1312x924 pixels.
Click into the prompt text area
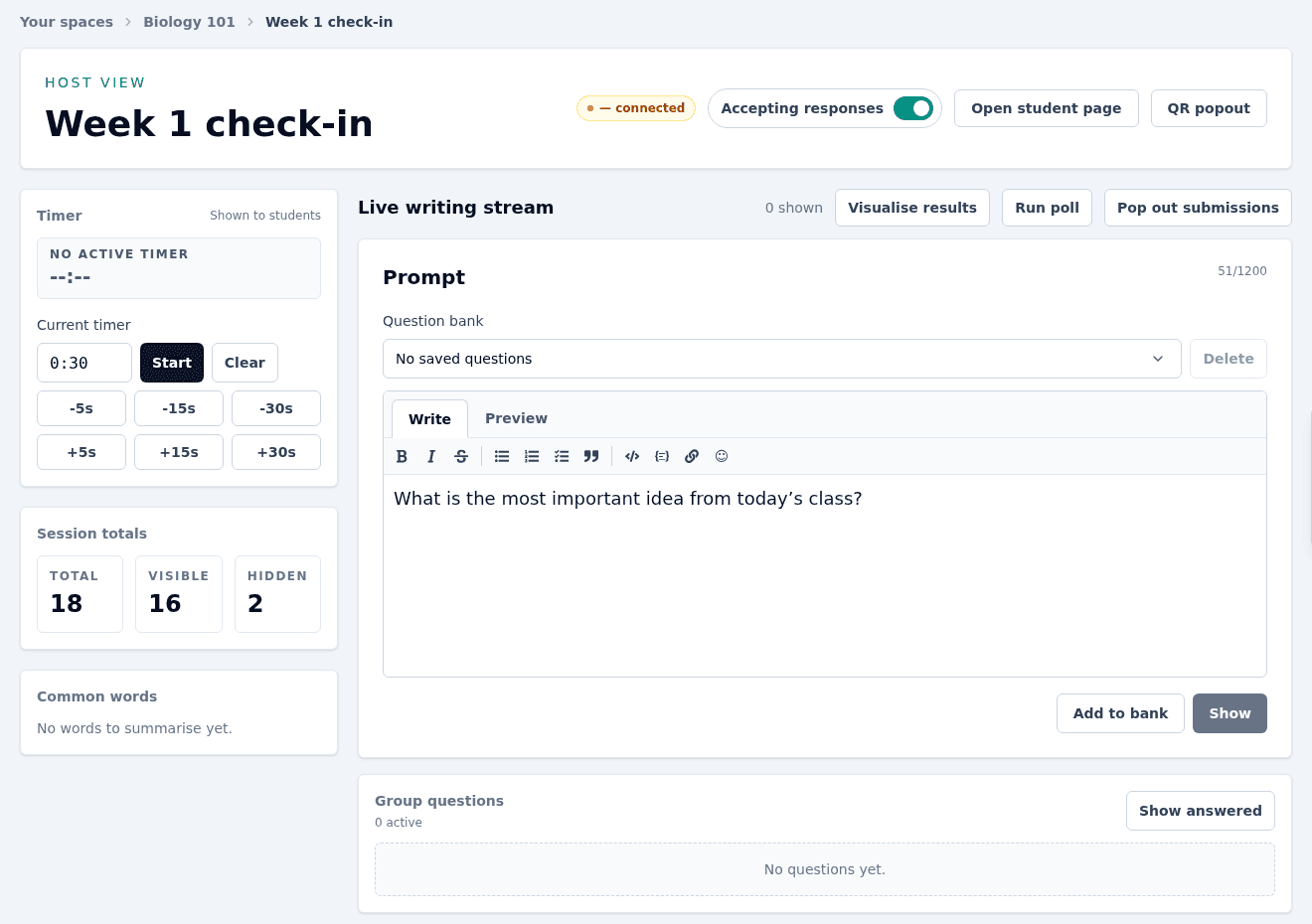click(x=825, y=575)
